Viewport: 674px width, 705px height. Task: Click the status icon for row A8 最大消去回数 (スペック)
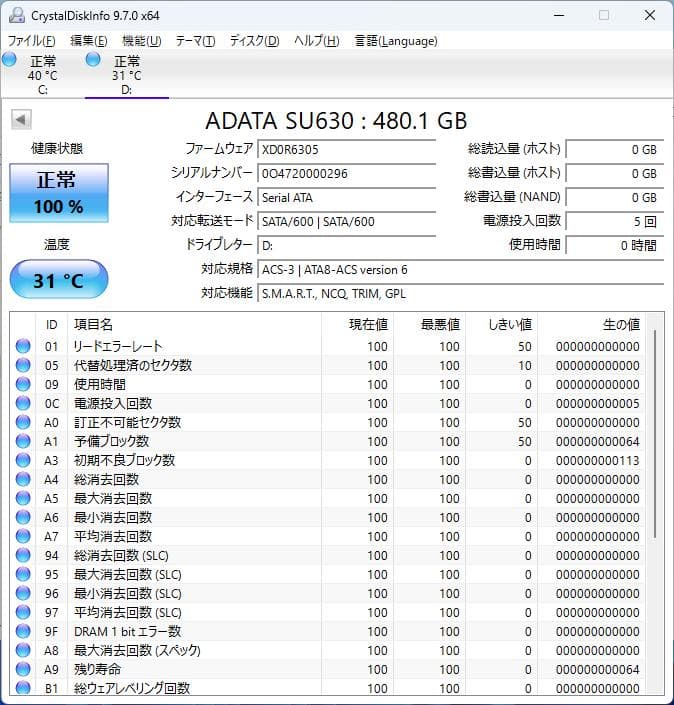pyautogui.click(x=23, y=650)
